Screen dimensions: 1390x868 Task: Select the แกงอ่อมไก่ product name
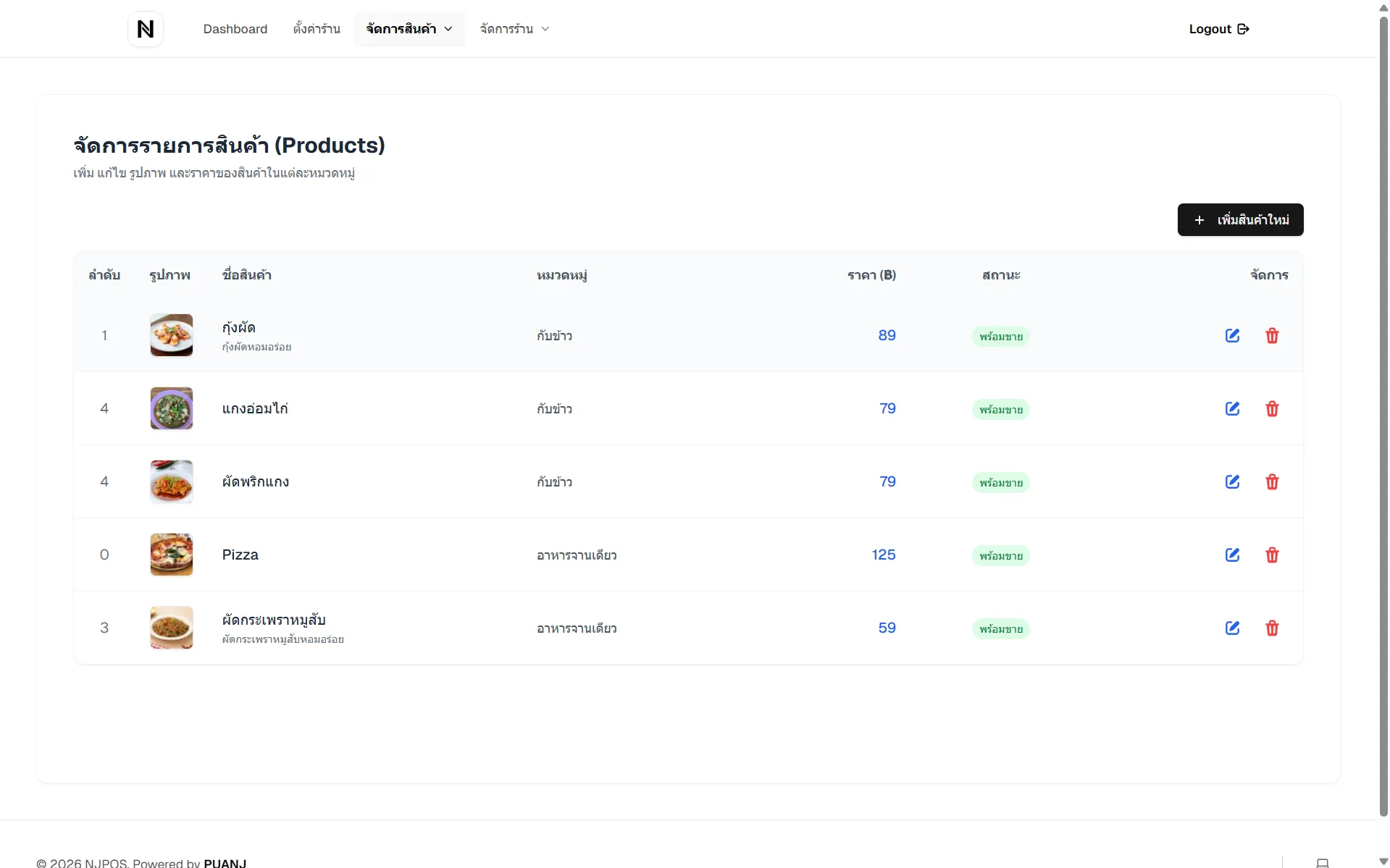click(255, 408)
